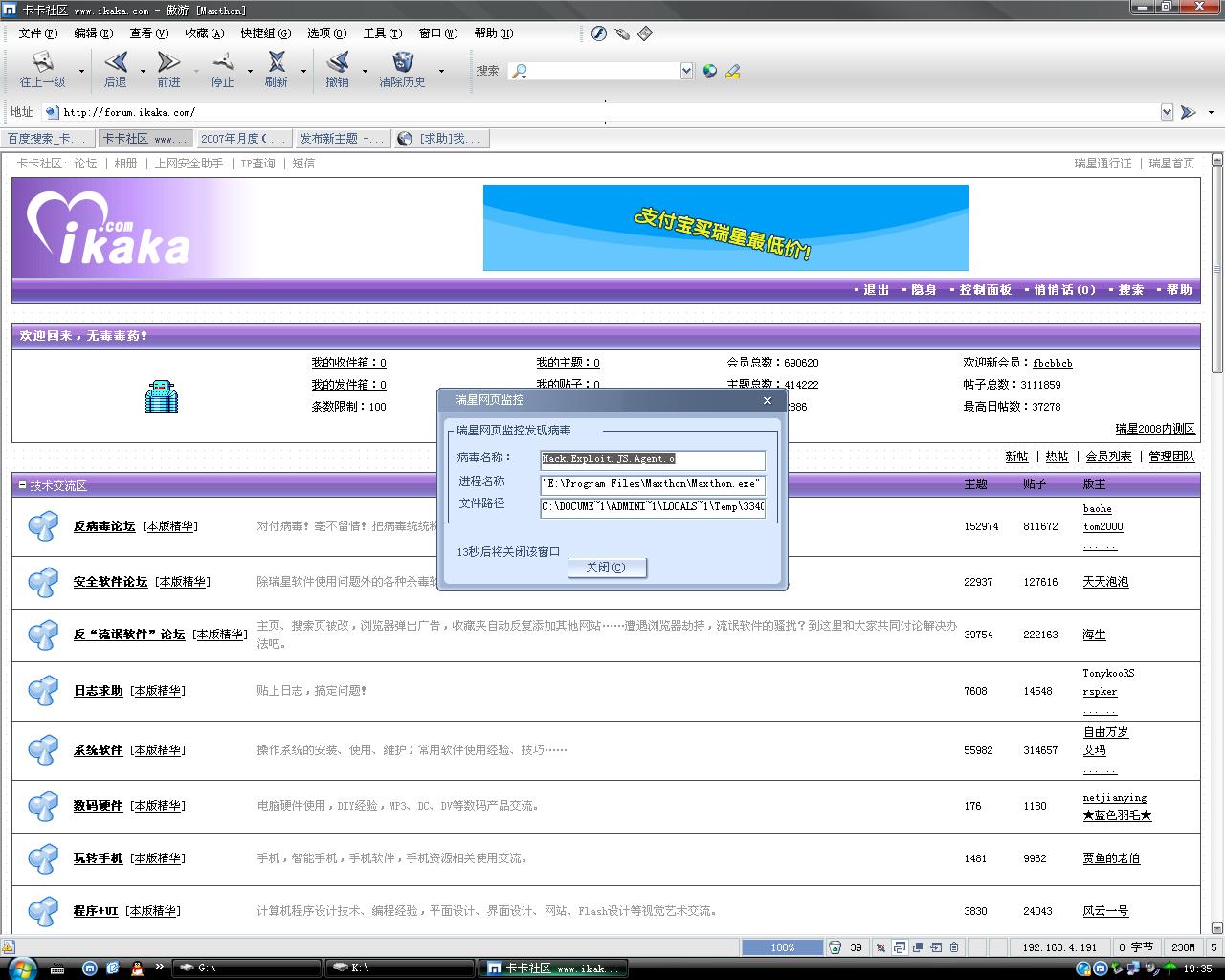
Task: Open the 反病毒论坛 forum link
Action: click(104, 526)
